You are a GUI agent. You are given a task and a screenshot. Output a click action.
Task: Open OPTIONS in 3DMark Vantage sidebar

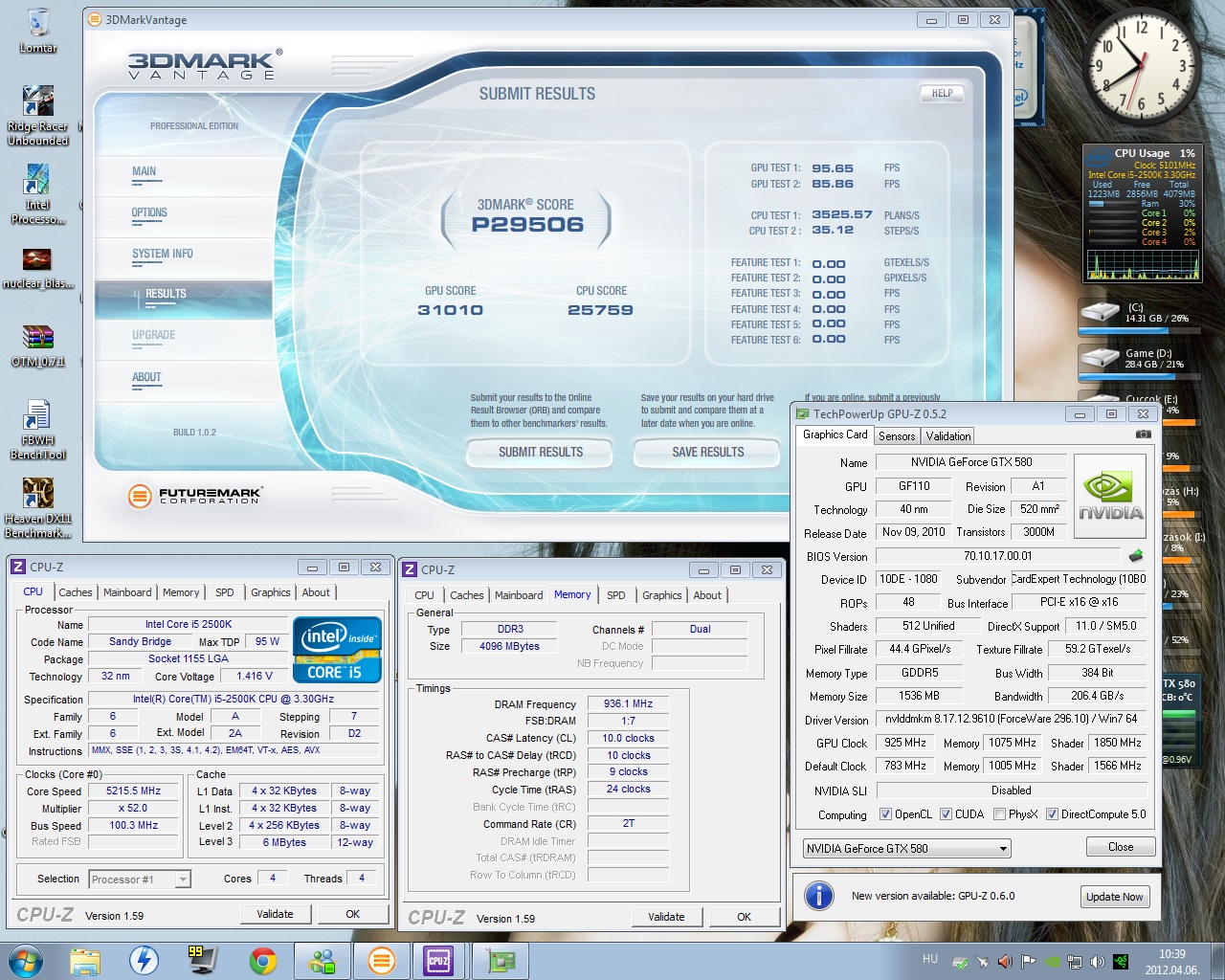(149, 212)
